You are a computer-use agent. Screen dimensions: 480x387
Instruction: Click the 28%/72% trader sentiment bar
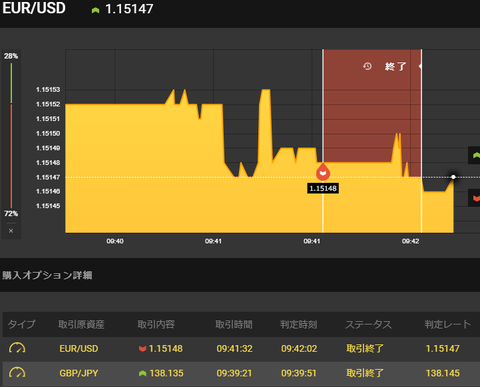11,135
